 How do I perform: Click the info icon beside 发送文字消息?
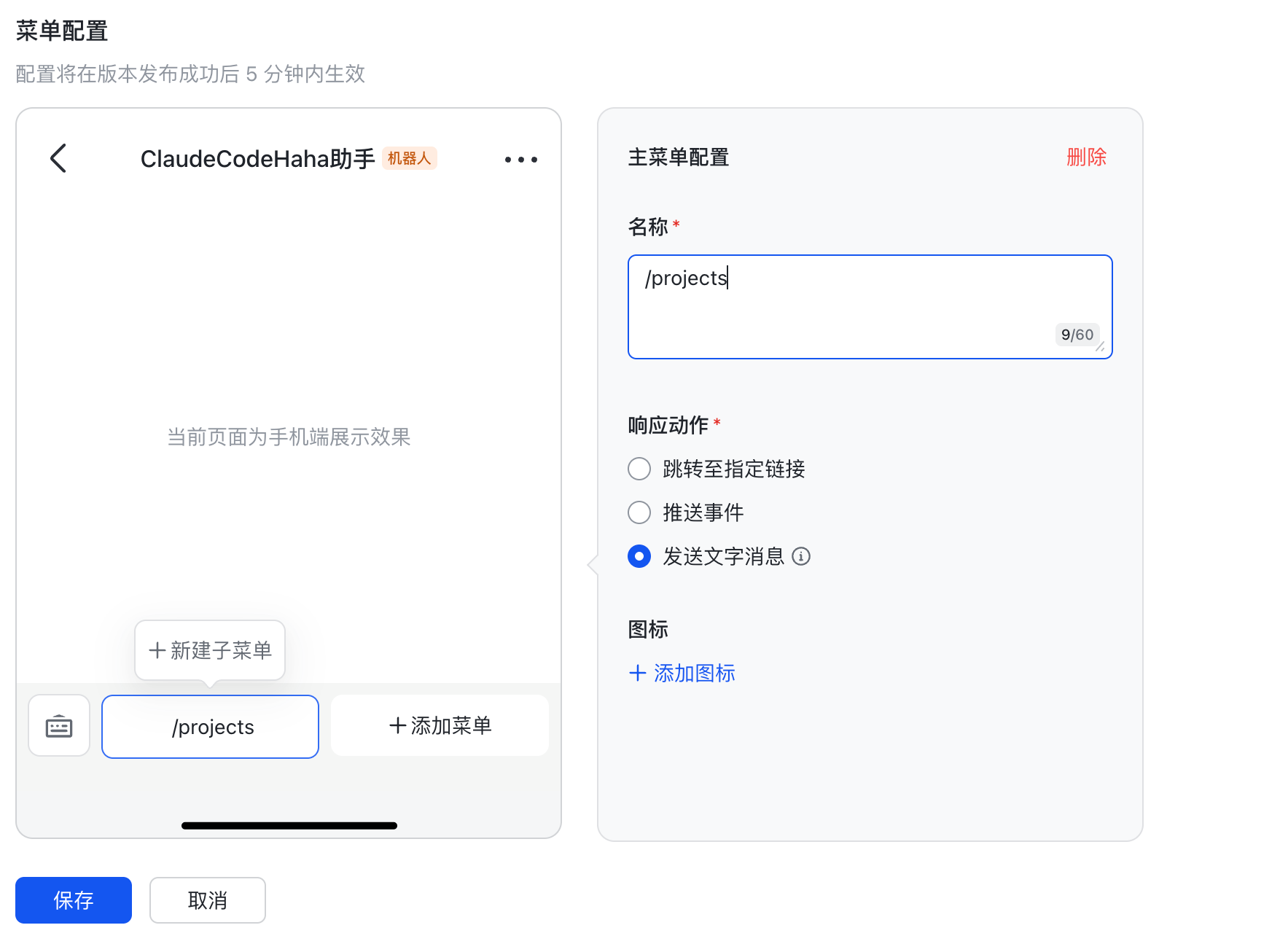pyautogui.click(x=801, y=557)
